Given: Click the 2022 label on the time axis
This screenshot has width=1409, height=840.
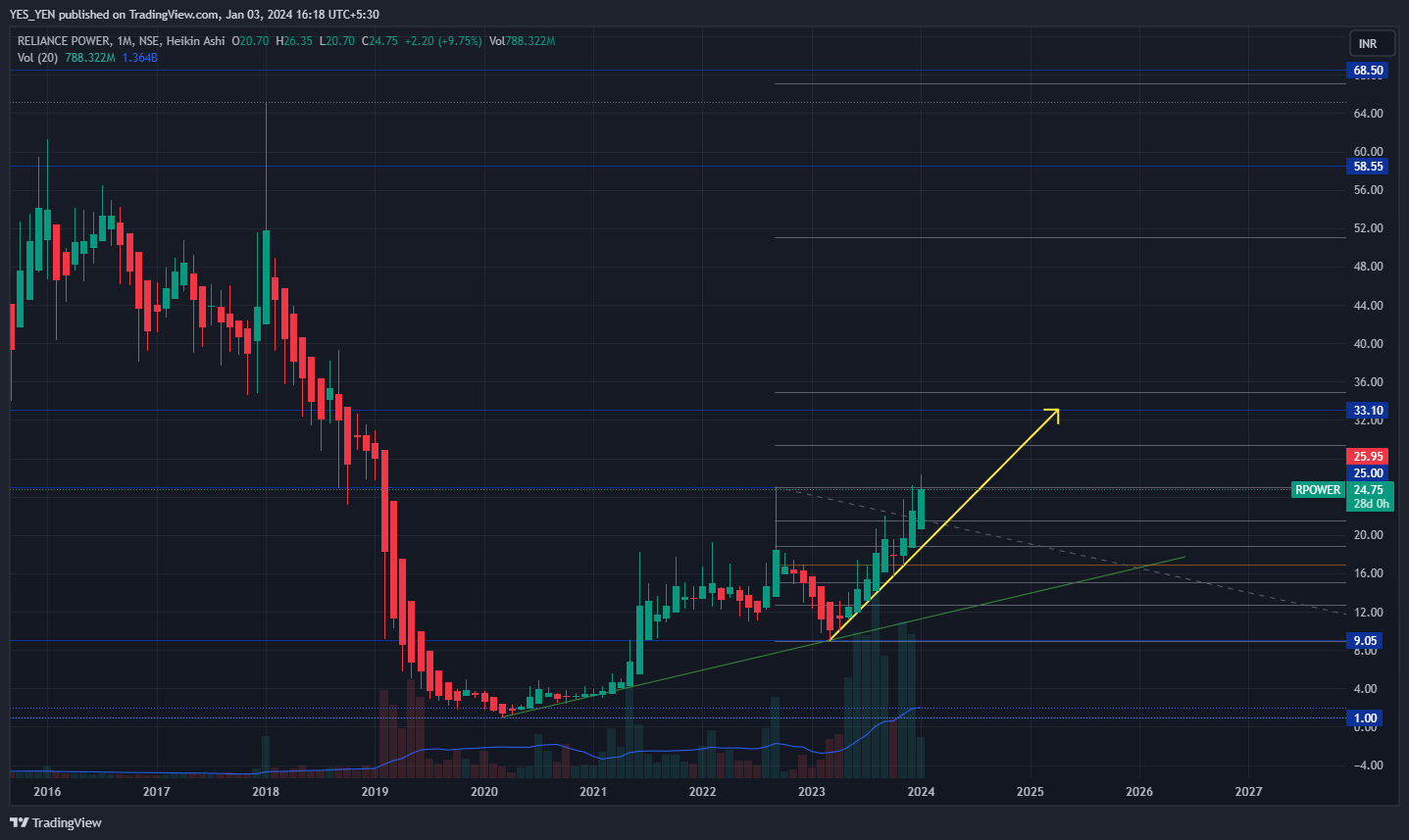Looking at the screenshot, I should coord(703,792).
